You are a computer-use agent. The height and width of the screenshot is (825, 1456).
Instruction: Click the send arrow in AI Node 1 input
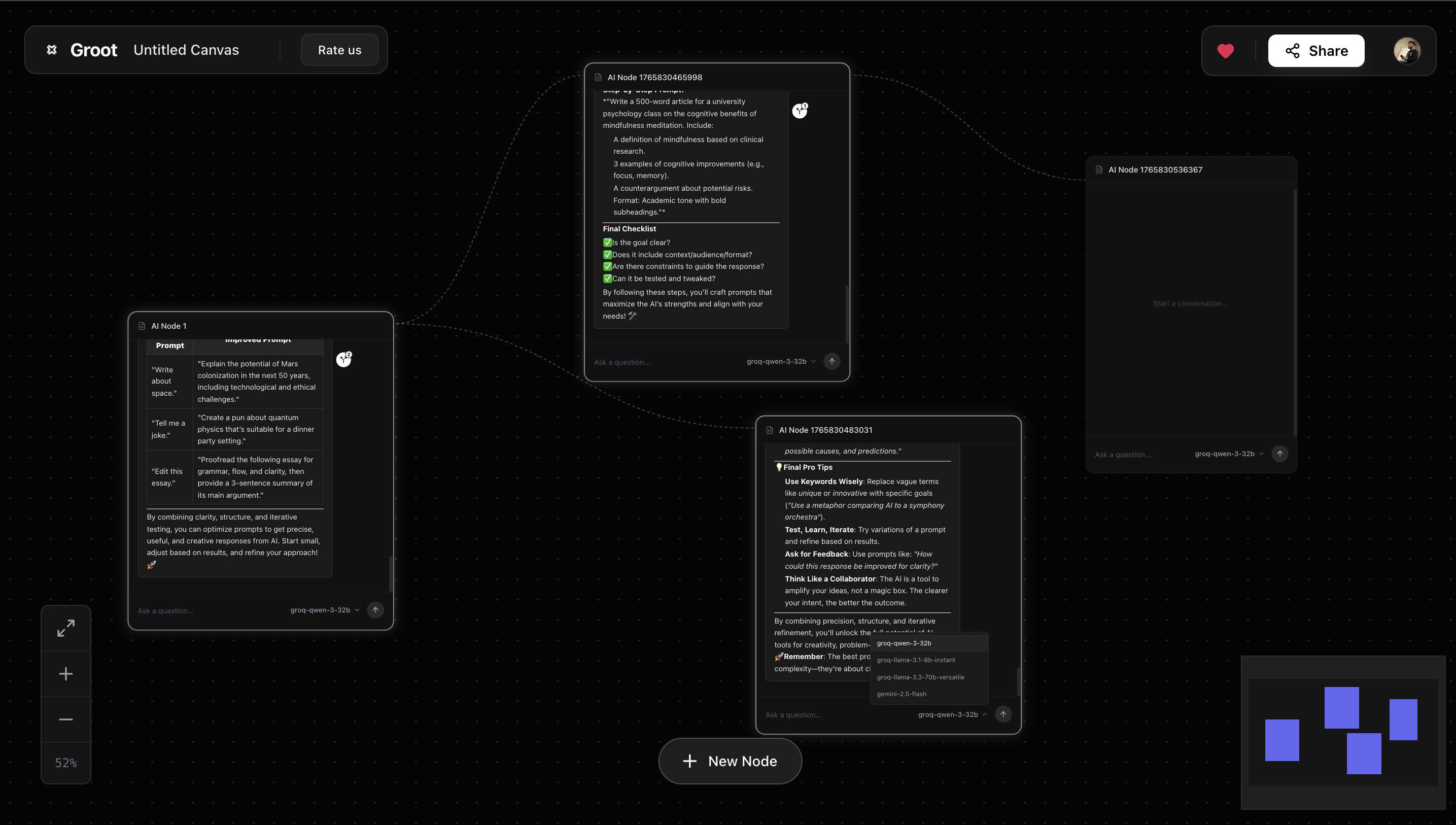pos(375,610)
